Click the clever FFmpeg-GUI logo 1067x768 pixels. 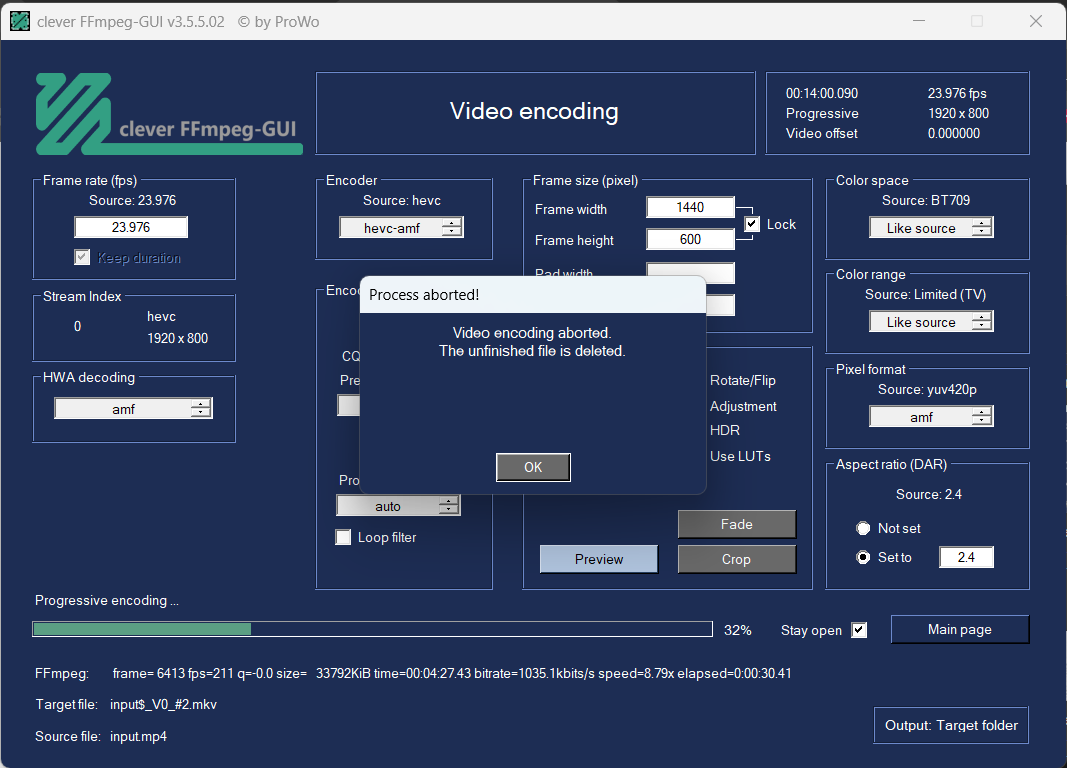(x=169, y=114)
